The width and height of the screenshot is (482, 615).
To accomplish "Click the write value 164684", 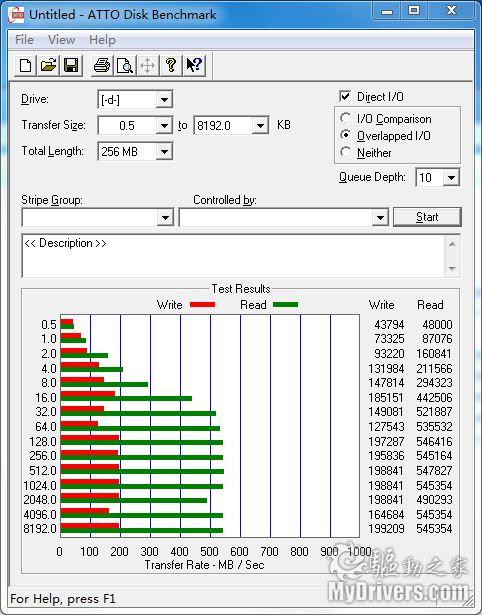I will tap(386, 514).
